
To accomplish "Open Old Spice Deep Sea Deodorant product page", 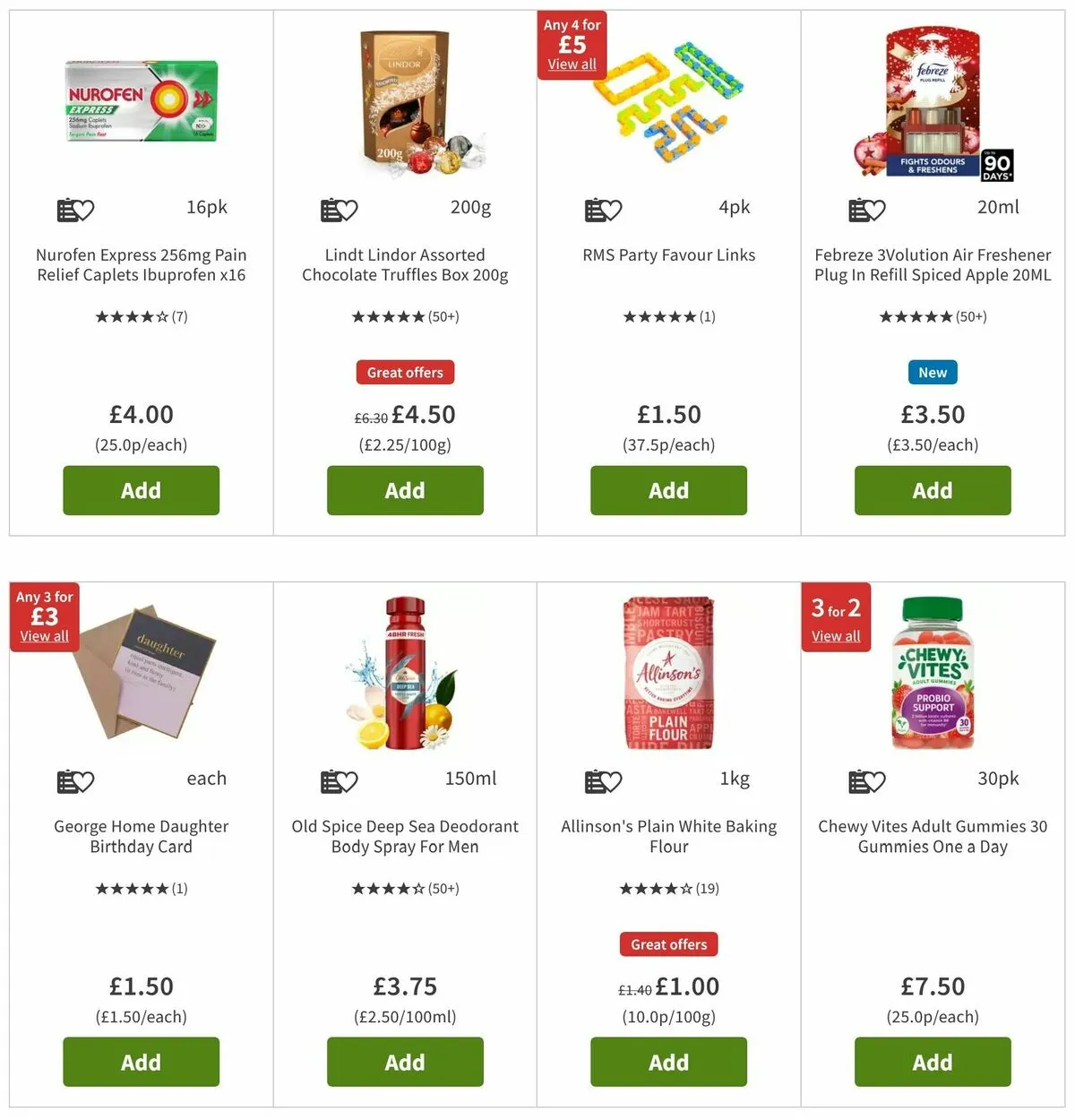I will tap(405, 837).
